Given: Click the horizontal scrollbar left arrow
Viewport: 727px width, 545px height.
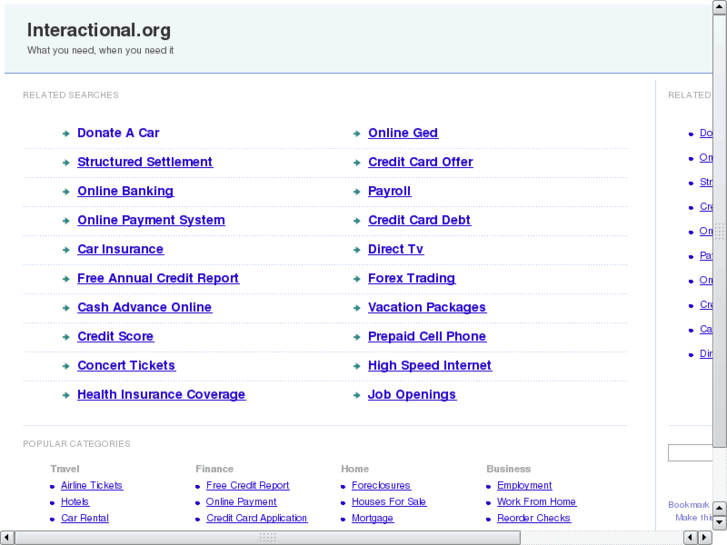Looking at the screenshot, I should [7, 538].
